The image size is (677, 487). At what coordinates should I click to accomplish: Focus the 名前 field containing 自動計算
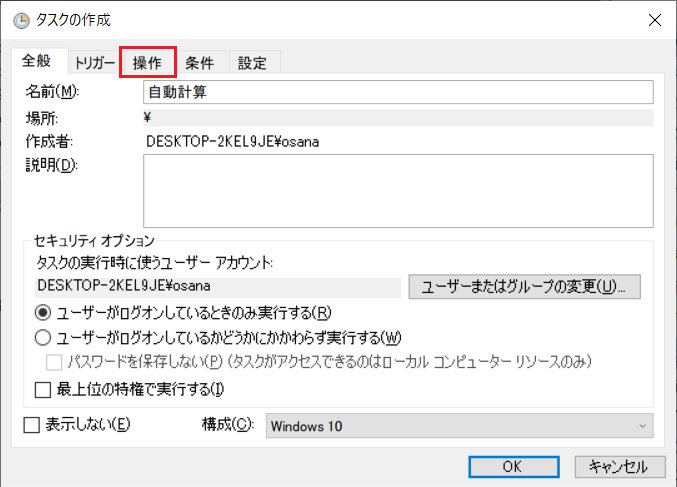point(398,92)
